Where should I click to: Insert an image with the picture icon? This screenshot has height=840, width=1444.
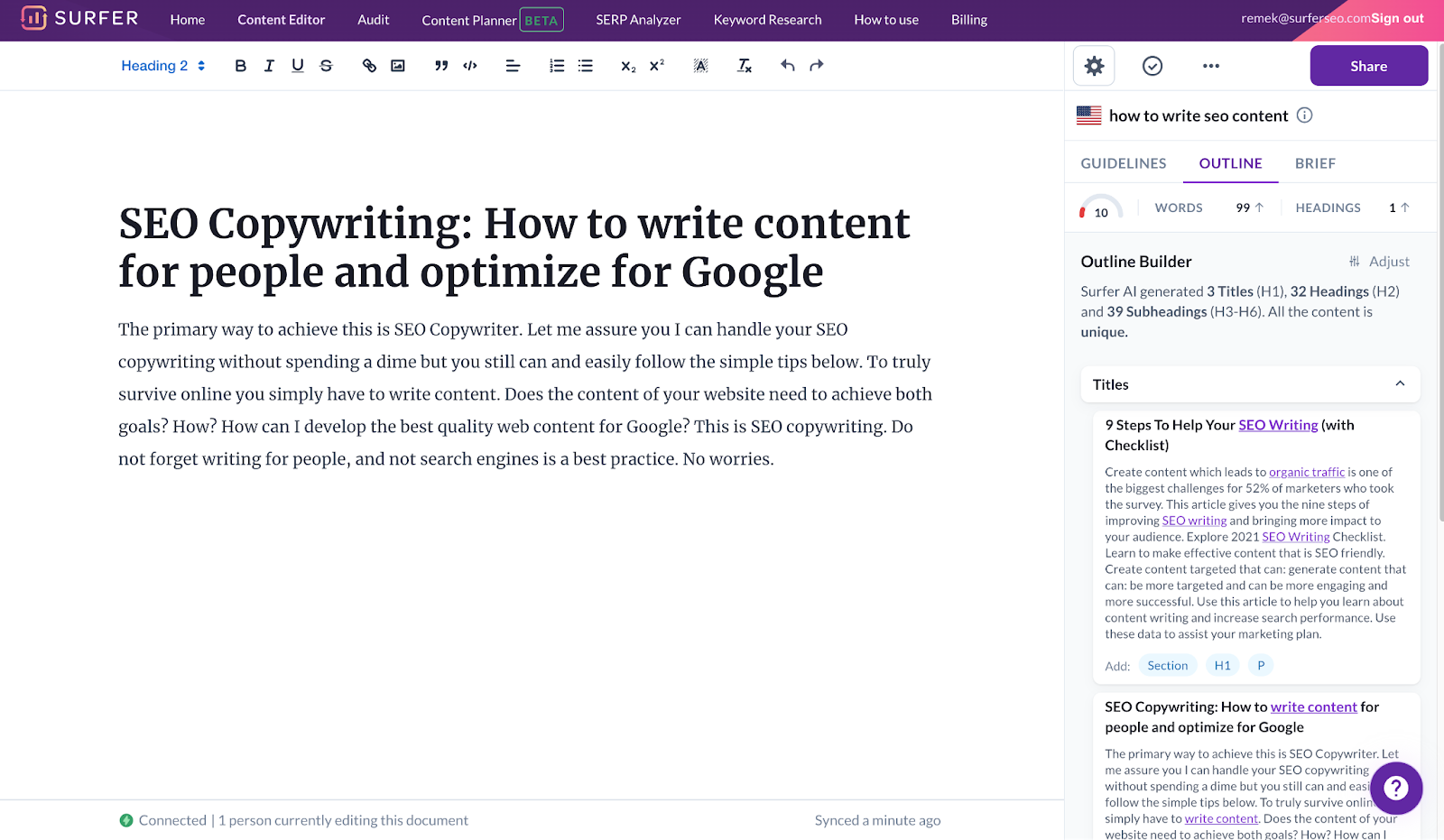click(x=398, y=66)
